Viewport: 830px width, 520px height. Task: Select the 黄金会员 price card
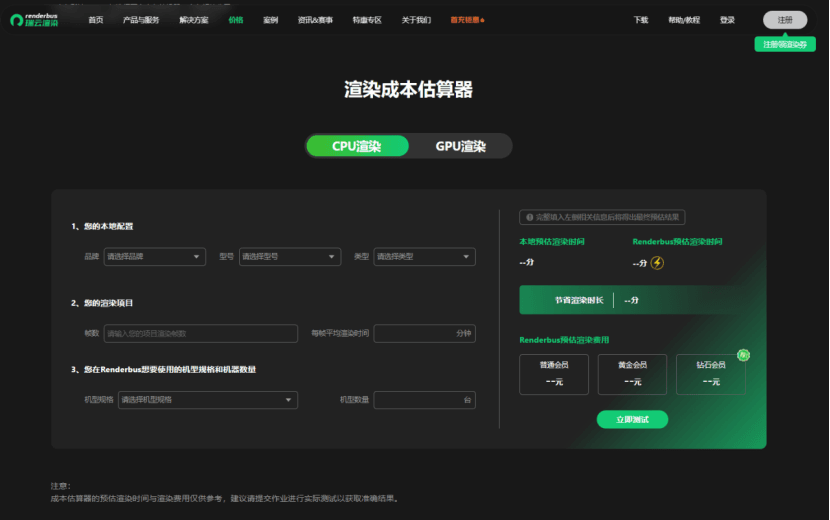(x=632, y=374)
